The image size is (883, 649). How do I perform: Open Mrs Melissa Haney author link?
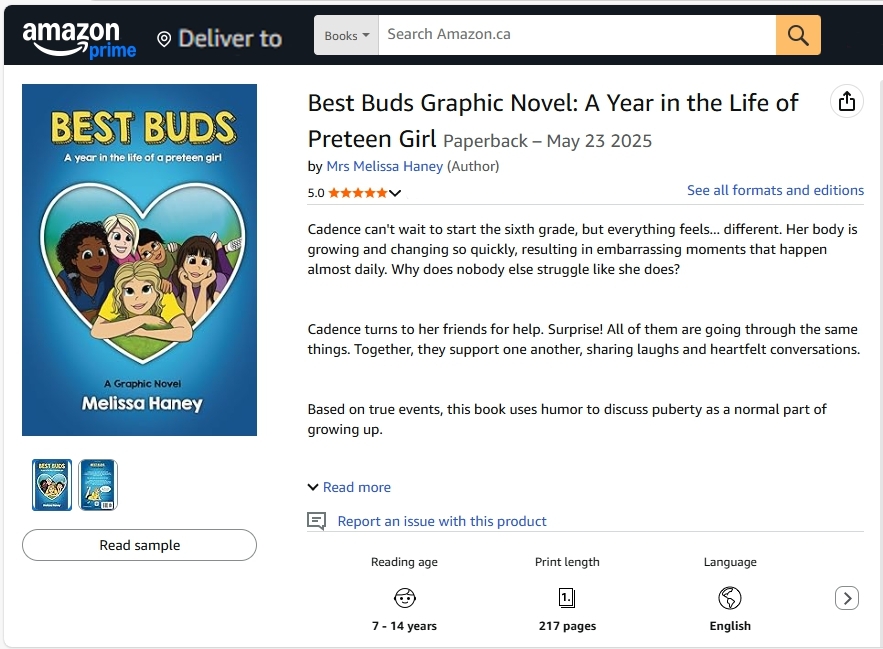point(385,166)
